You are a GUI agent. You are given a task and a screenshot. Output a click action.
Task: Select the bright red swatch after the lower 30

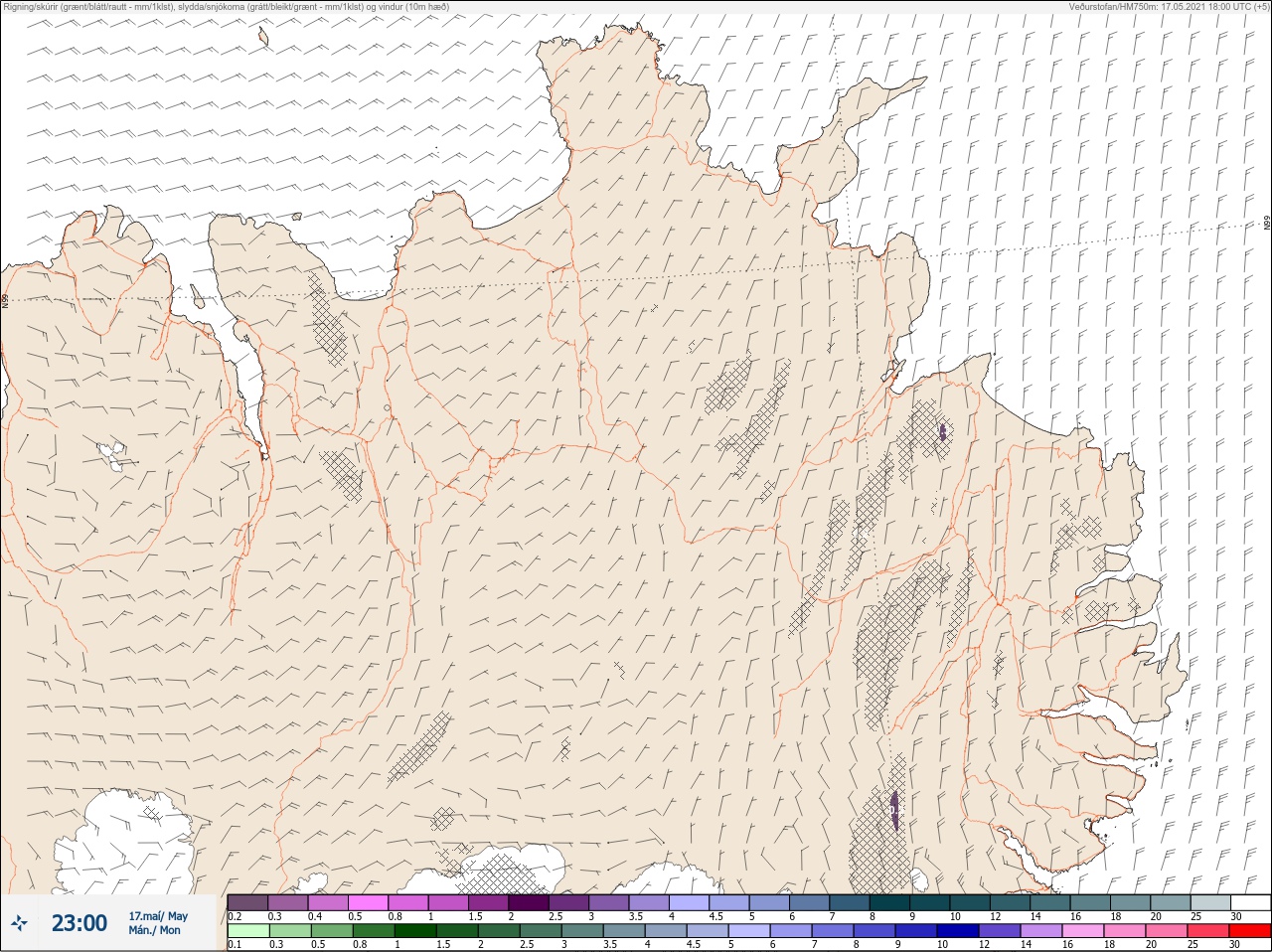click(1250, 931)
